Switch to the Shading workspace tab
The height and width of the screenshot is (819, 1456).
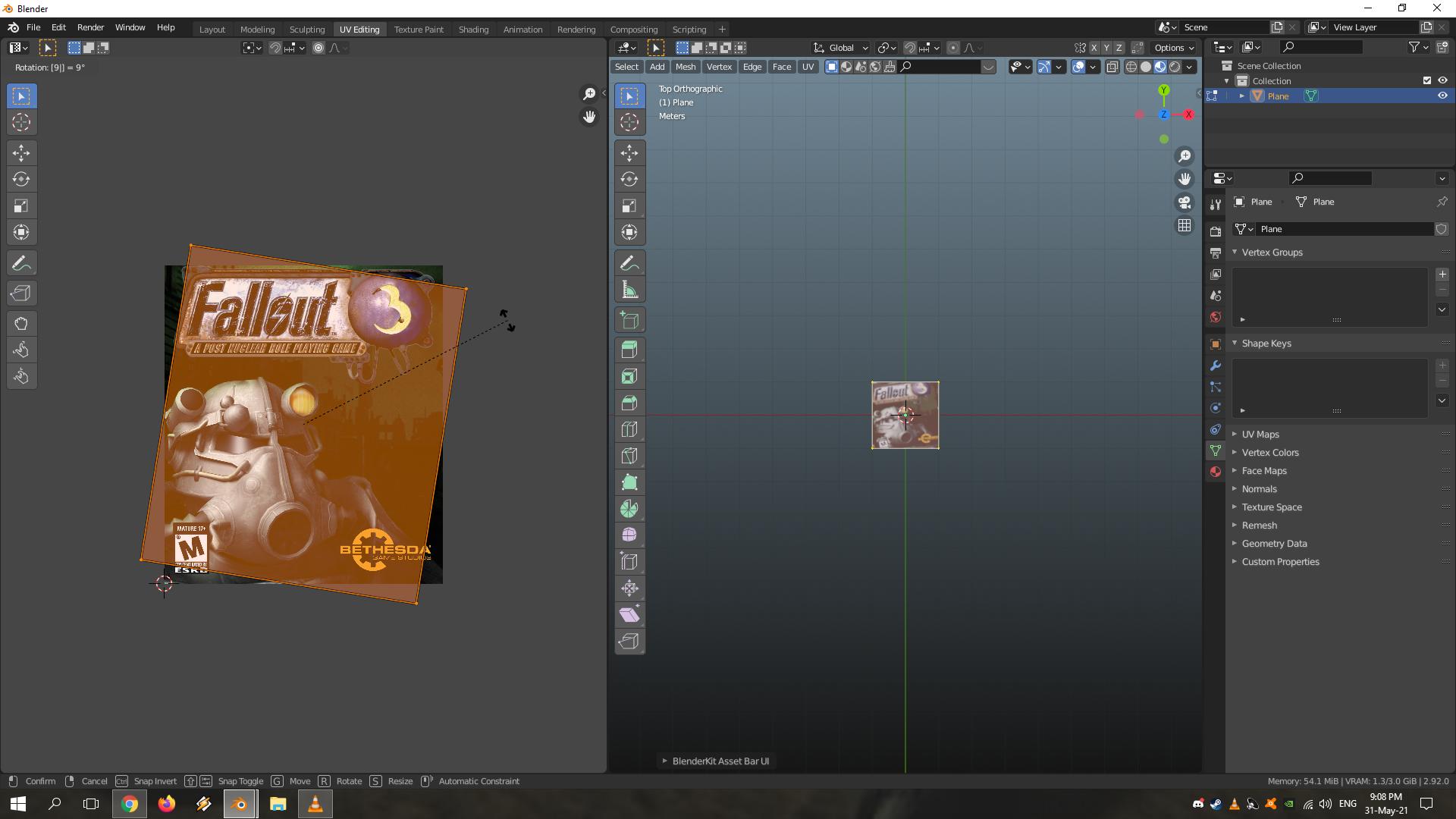pos(473,30)
